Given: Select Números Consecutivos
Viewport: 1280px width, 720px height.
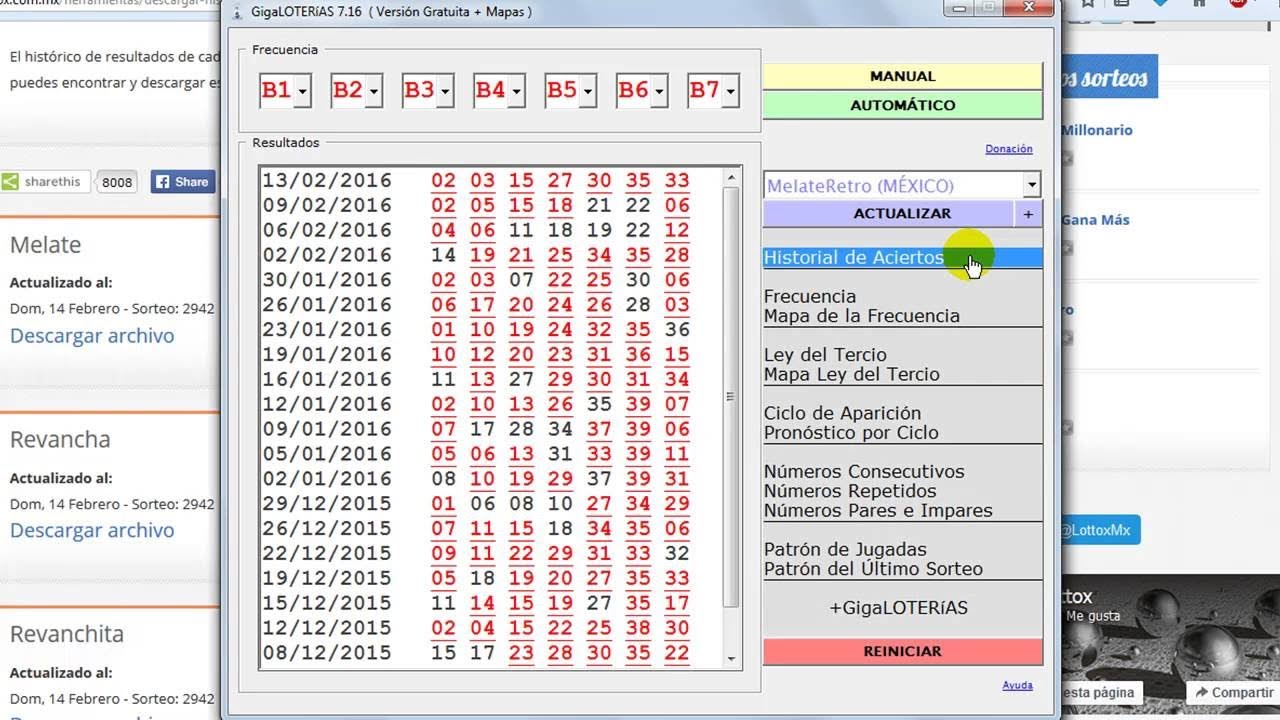Looking at the screenshot, I should [x=864, y=472].
